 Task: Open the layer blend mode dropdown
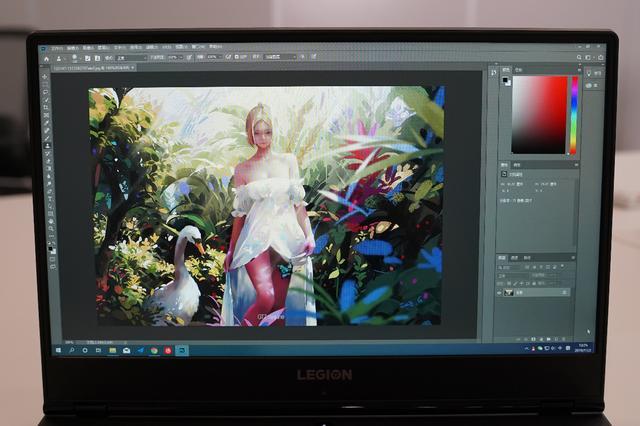coord(514,275)
